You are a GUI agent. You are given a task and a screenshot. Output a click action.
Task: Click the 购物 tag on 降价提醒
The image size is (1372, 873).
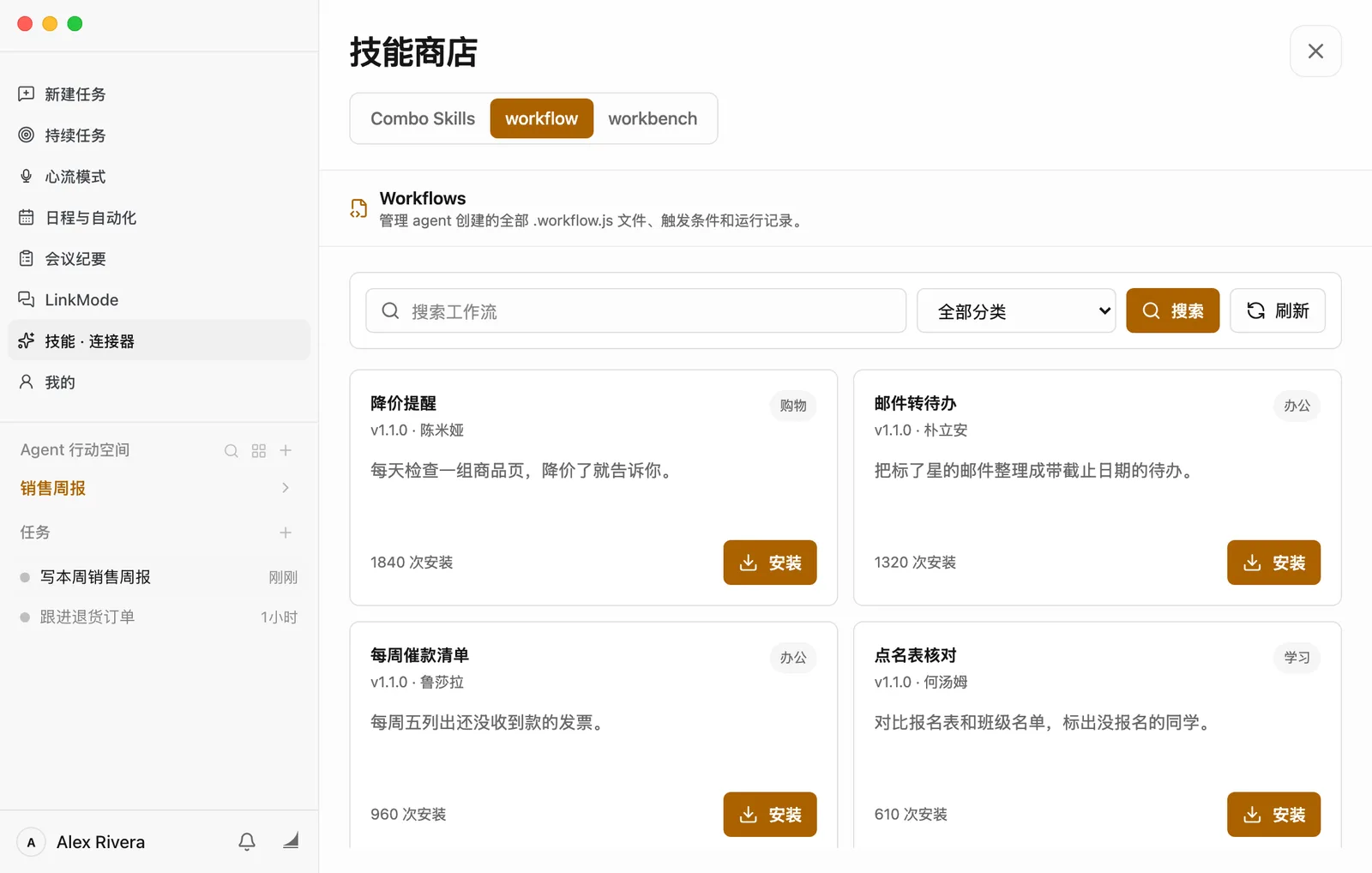pyautogui.click(x=793, y=406)
